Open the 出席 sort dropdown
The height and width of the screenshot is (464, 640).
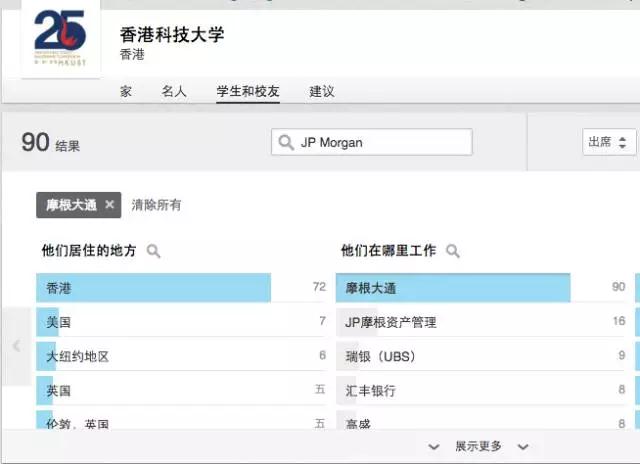tap(609, 142)
